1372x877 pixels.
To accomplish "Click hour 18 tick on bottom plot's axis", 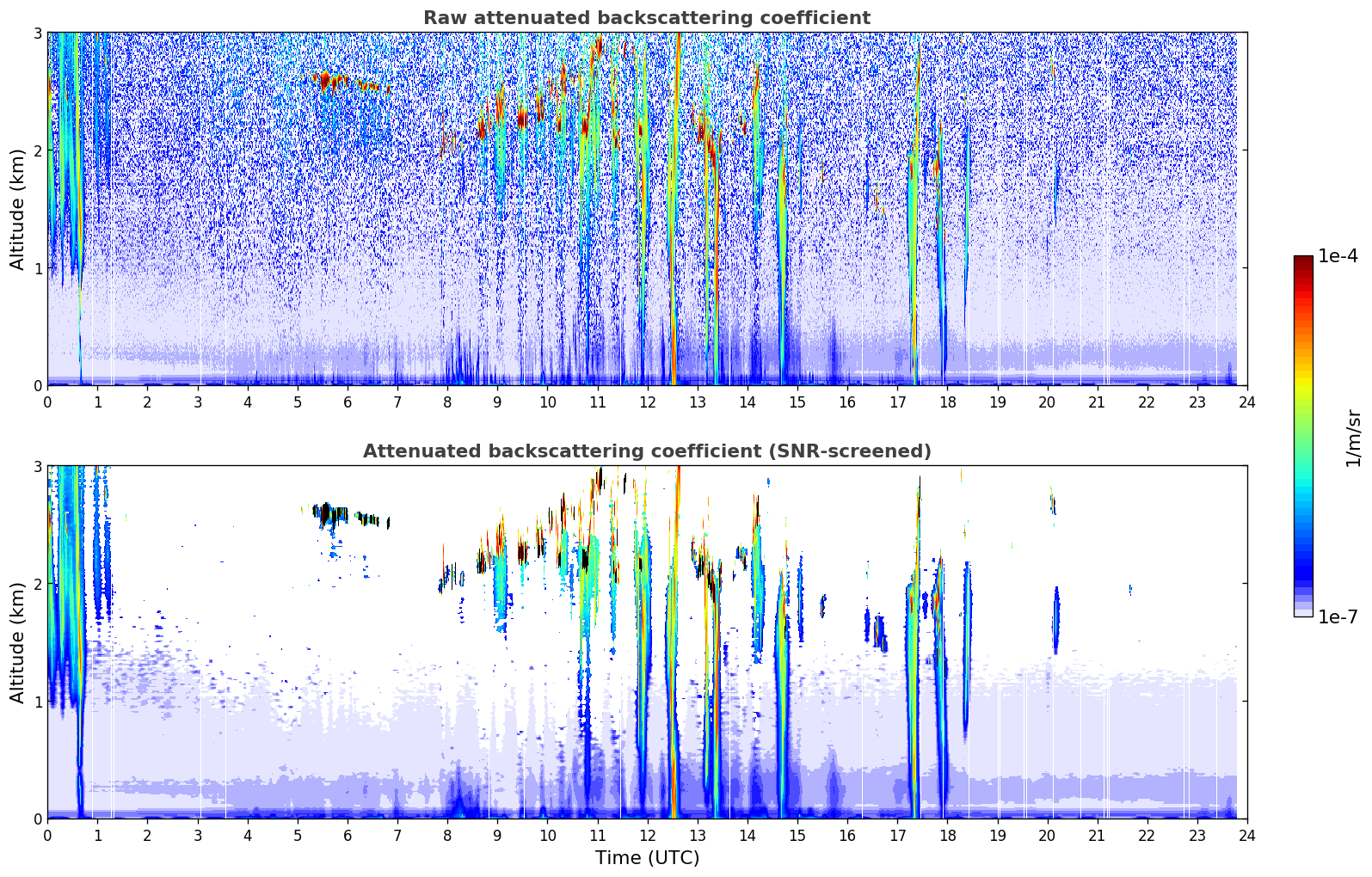I will pos(947,836).
